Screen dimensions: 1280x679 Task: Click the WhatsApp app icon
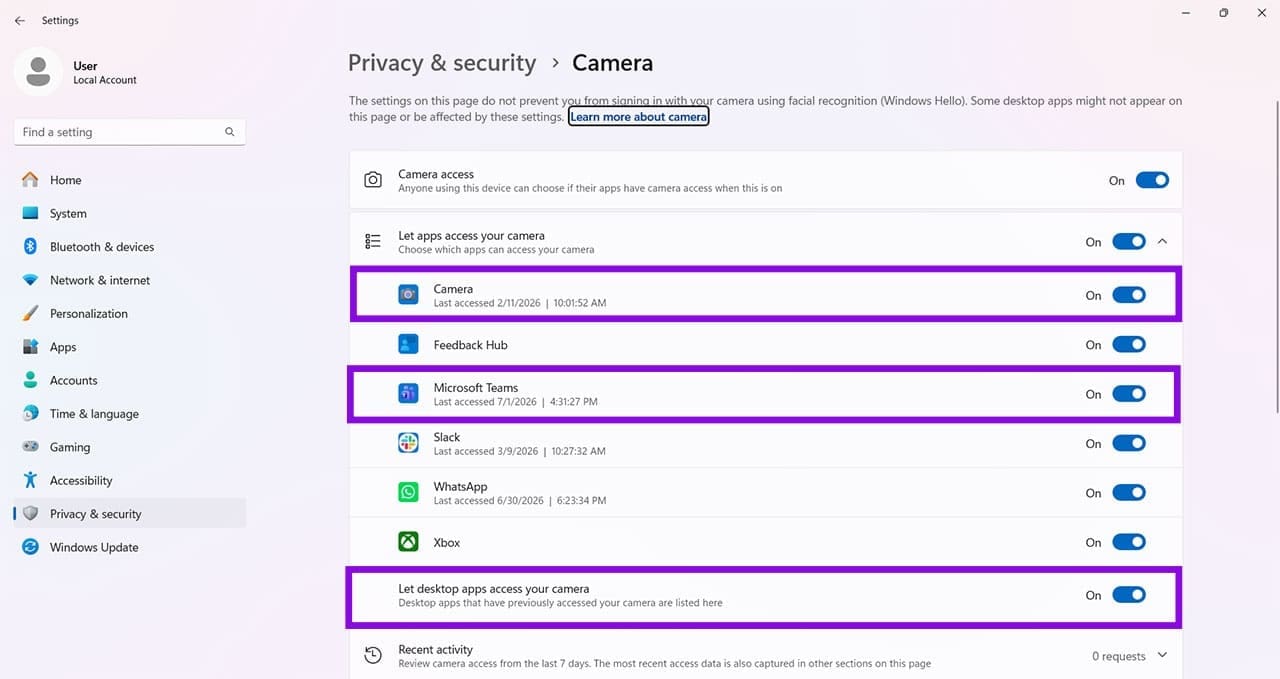point(408,493)
